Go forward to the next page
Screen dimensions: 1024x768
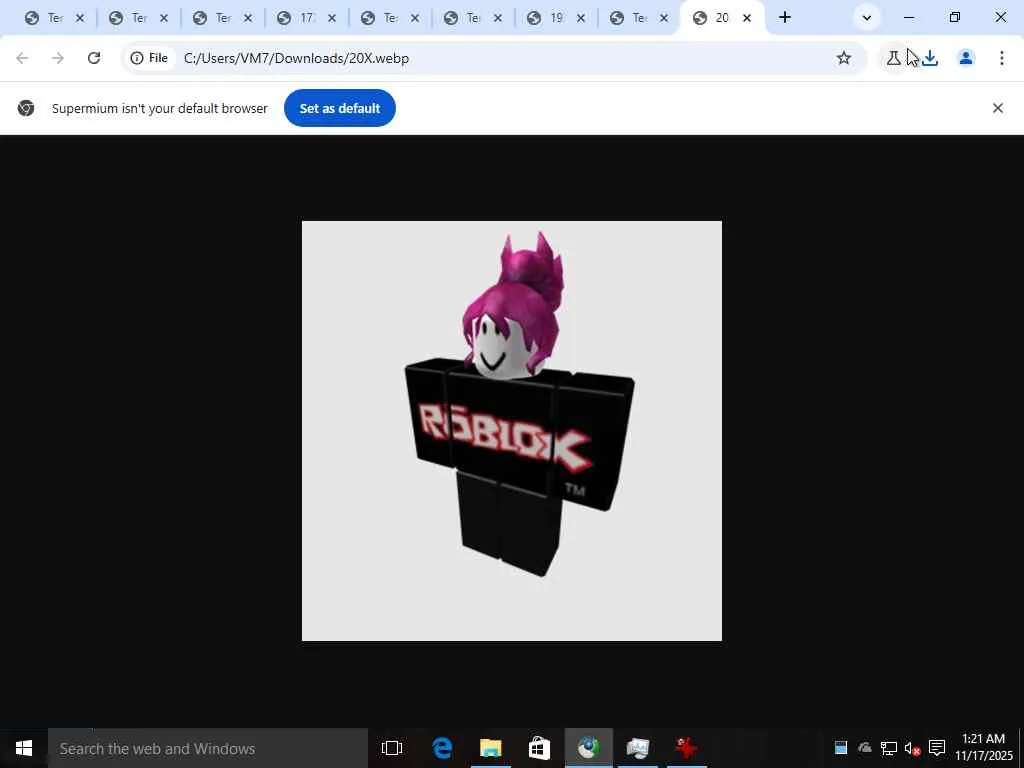coord(58,58)
